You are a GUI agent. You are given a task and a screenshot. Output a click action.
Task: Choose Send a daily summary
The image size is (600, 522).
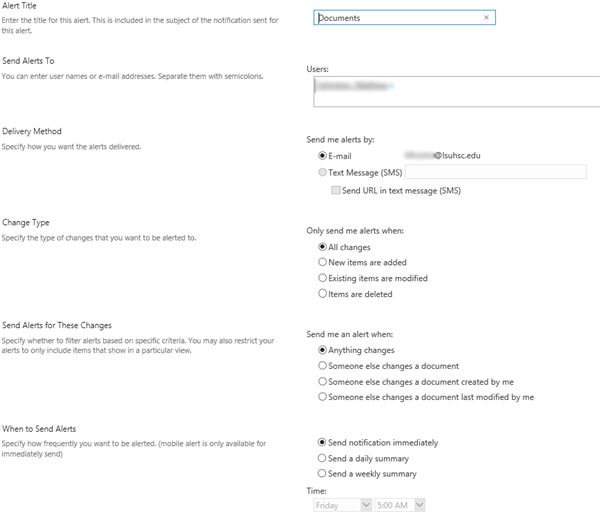click(x=322, y=458)
